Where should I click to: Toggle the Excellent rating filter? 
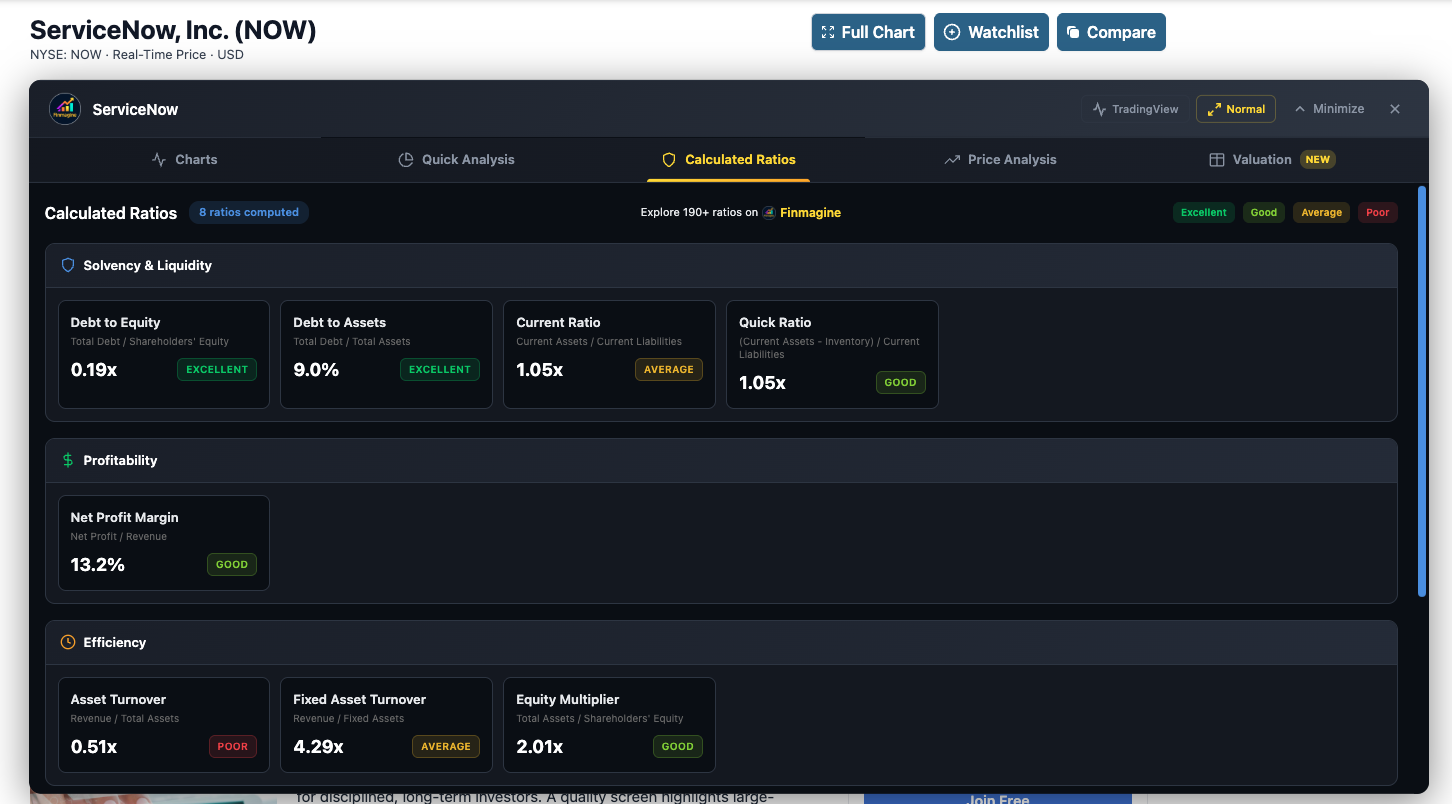pyautogui.click(x=1204, y=212)
